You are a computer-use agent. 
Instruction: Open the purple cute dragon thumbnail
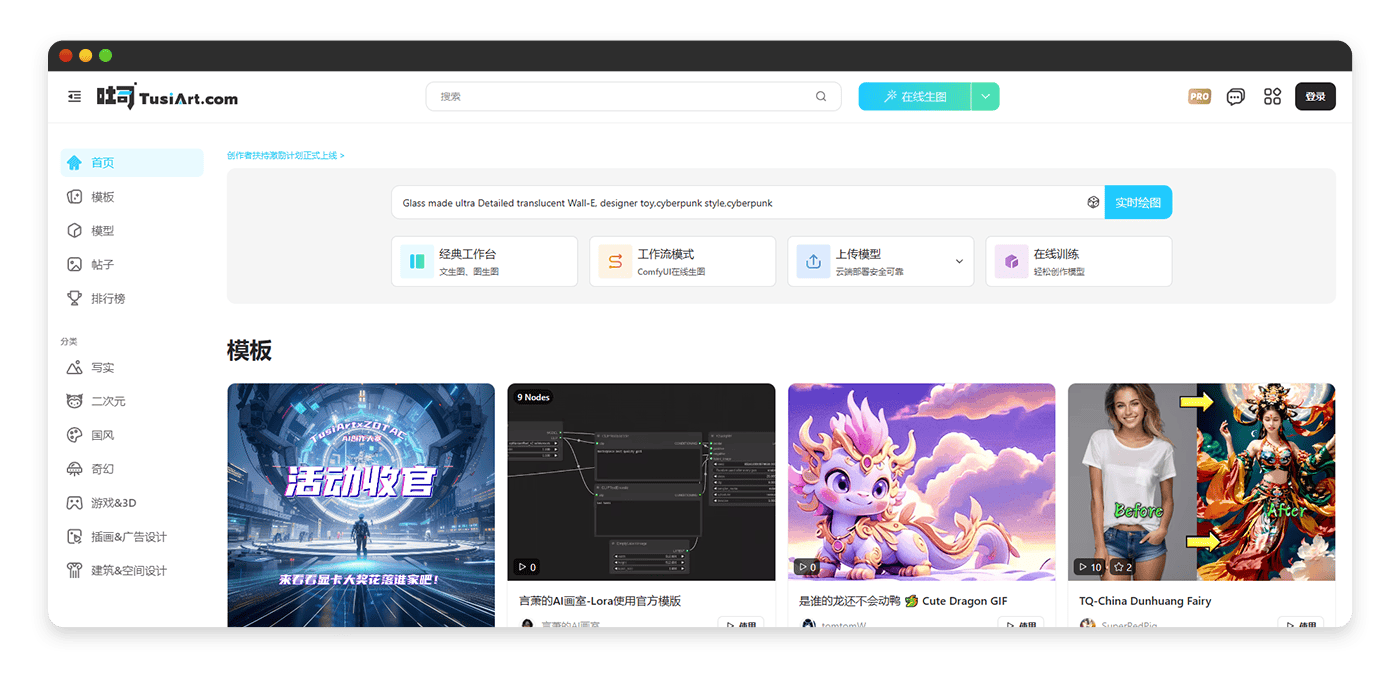tap(922, 482)
